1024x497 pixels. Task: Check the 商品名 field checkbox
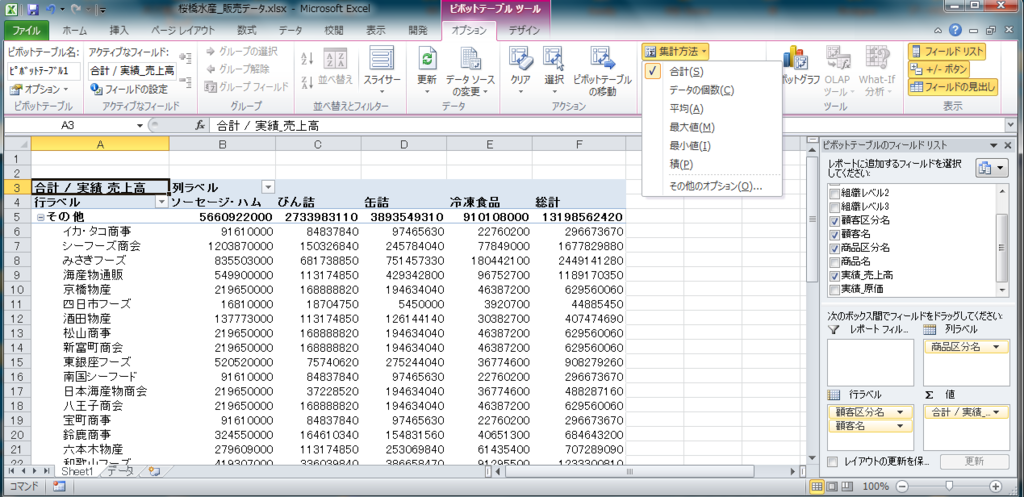coord(835,262)
